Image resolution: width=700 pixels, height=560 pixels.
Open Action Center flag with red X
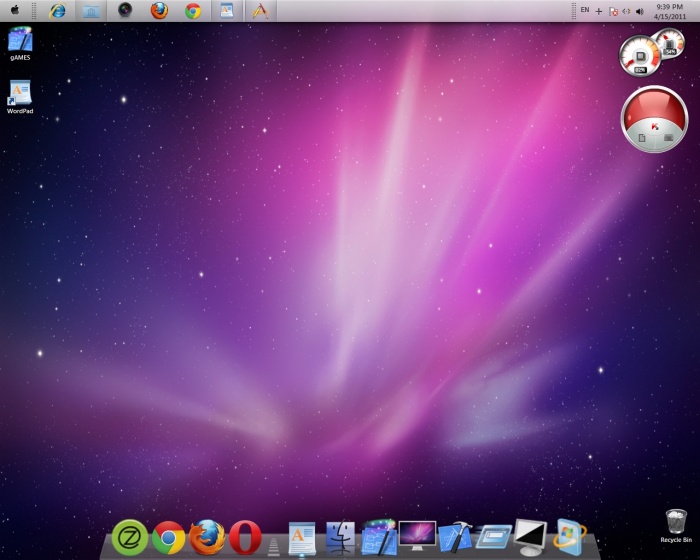[x=613, y=11]
